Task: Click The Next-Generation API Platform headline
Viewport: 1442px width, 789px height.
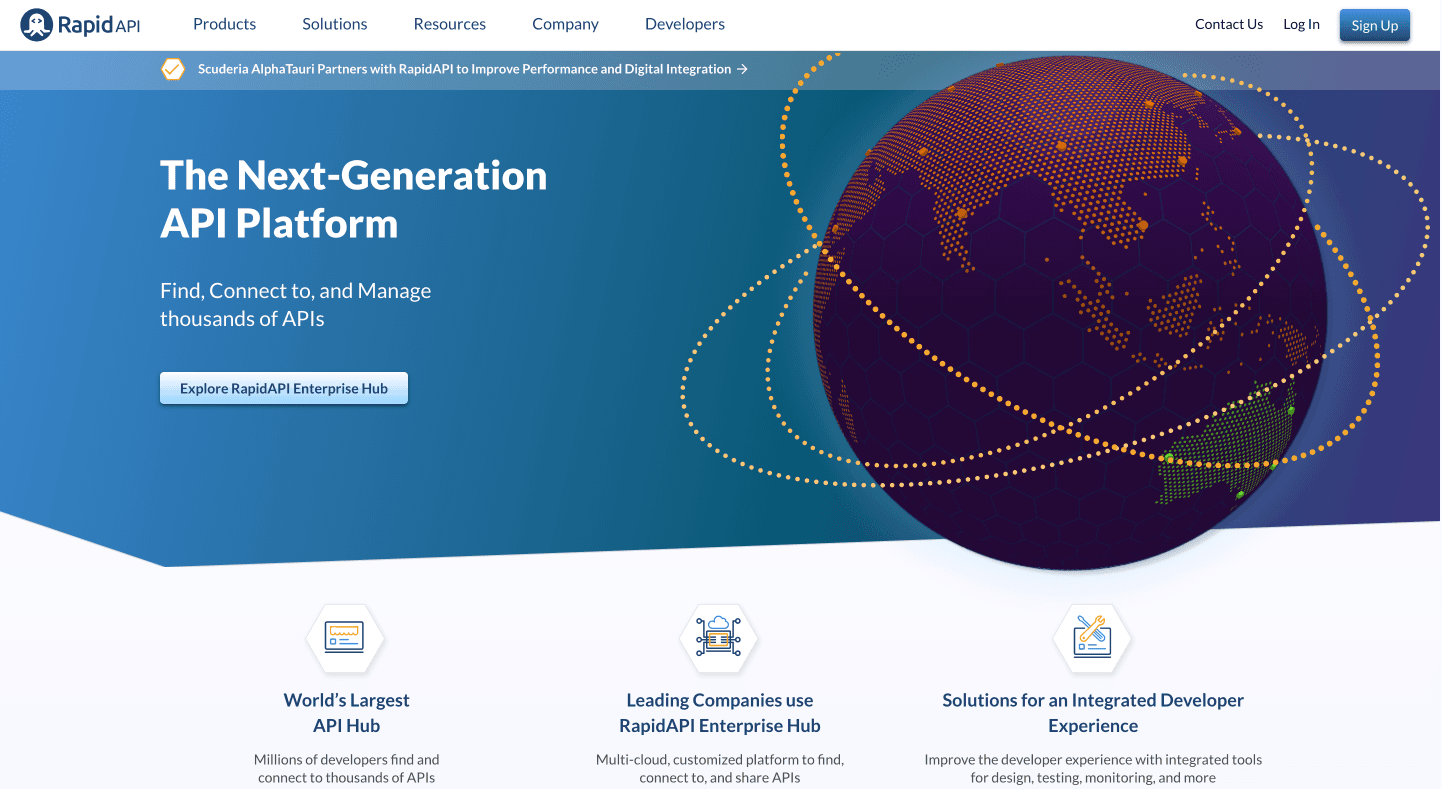Action: coord(354,199)
